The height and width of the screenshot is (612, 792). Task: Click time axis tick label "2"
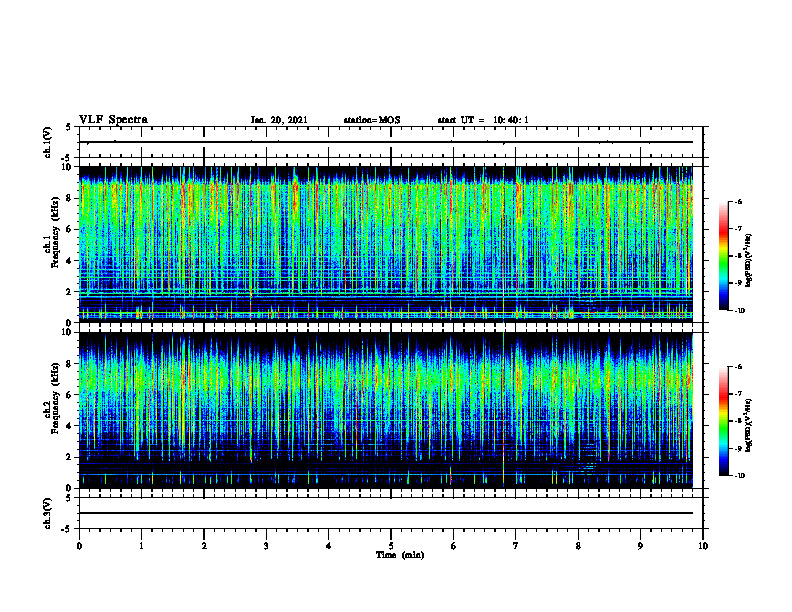(204, 546)
